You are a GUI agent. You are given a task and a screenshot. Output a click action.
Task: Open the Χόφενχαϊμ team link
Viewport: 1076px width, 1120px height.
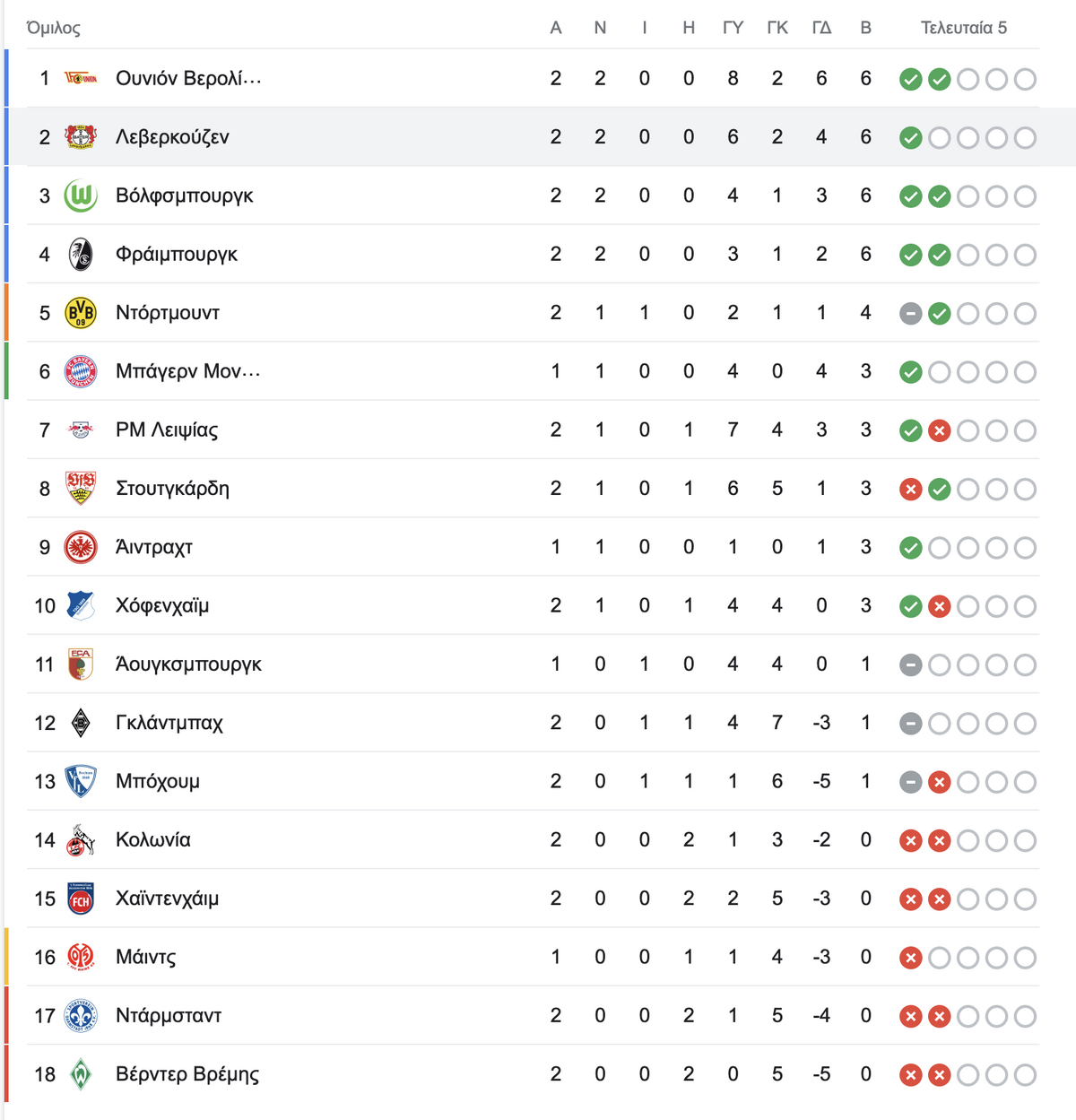(162, 606)
